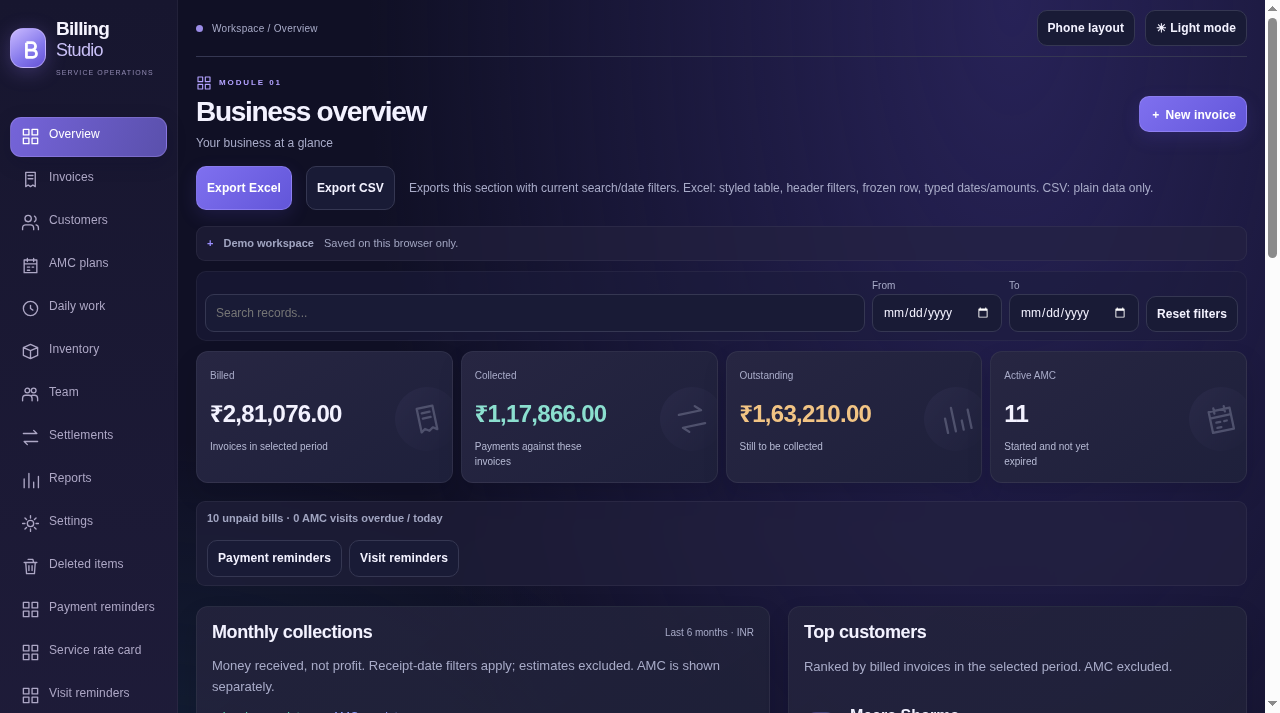Click the Daily work clock icon
Viewport: 1280px width, 713px height.
tap(30, 308)
